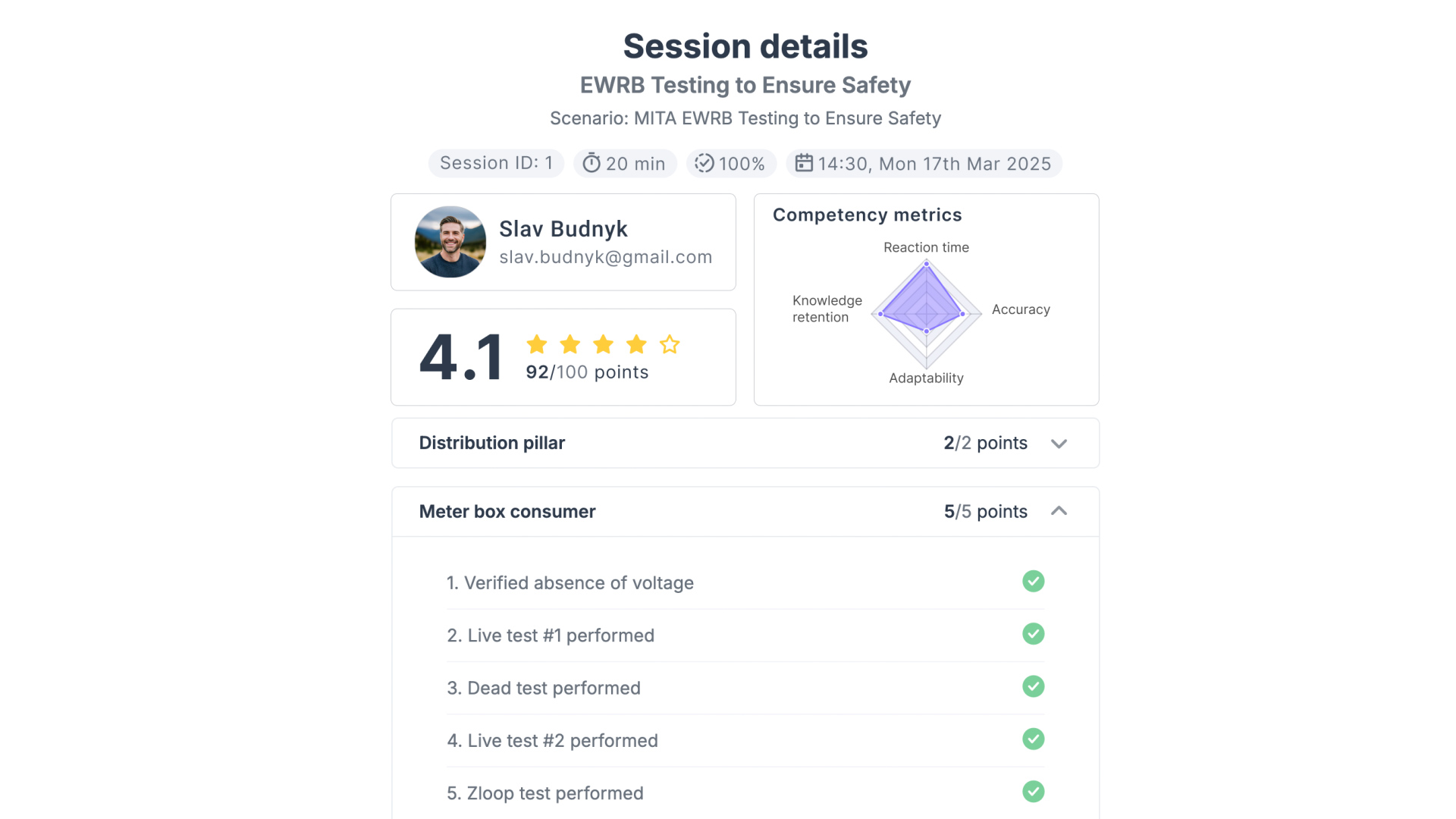Click the Distribution pillar section header
The width and height of the screenshot is (1456, 819).
492,443
